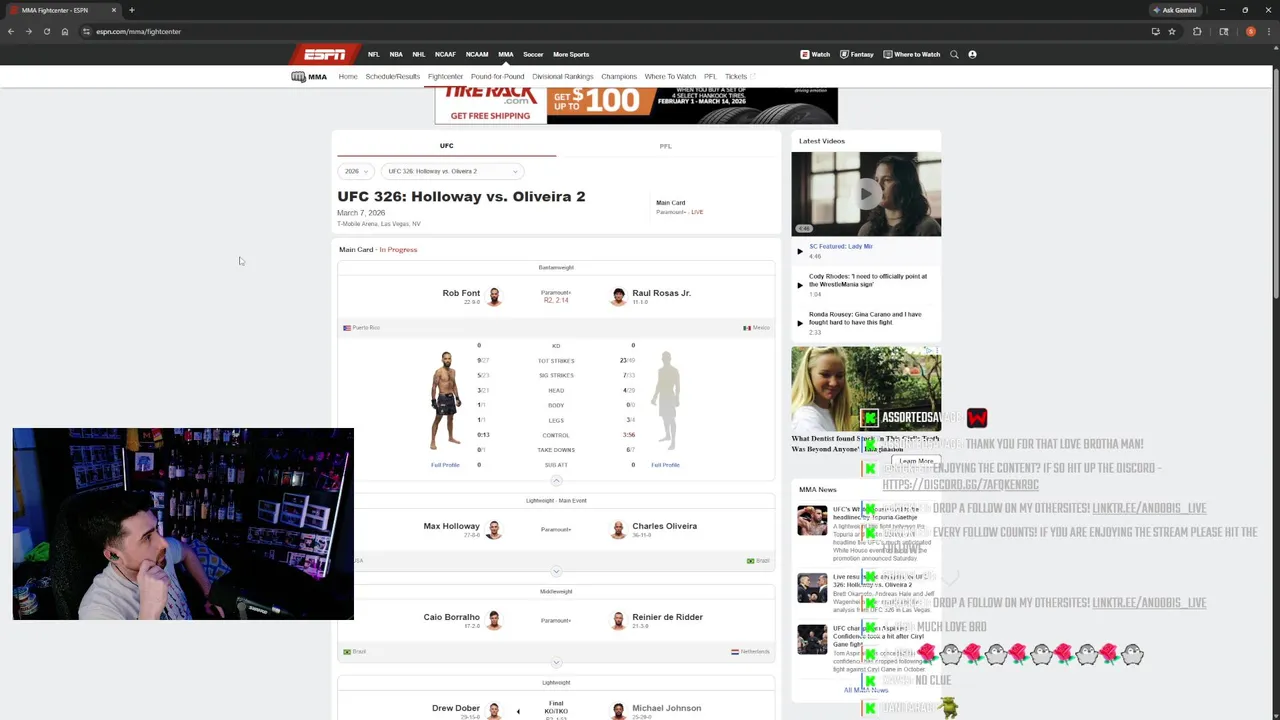The width and height of the screenshot is (1280, 720).
Task: Open the ESPN search magnifier
Action: 954,54
